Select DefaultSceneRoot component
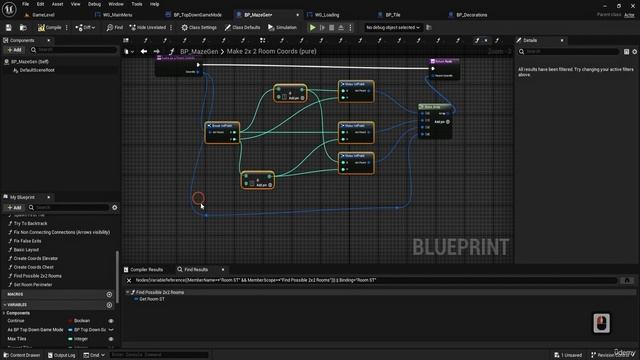Viewport: 640px width, 360px height. click(x=37, y=70)
